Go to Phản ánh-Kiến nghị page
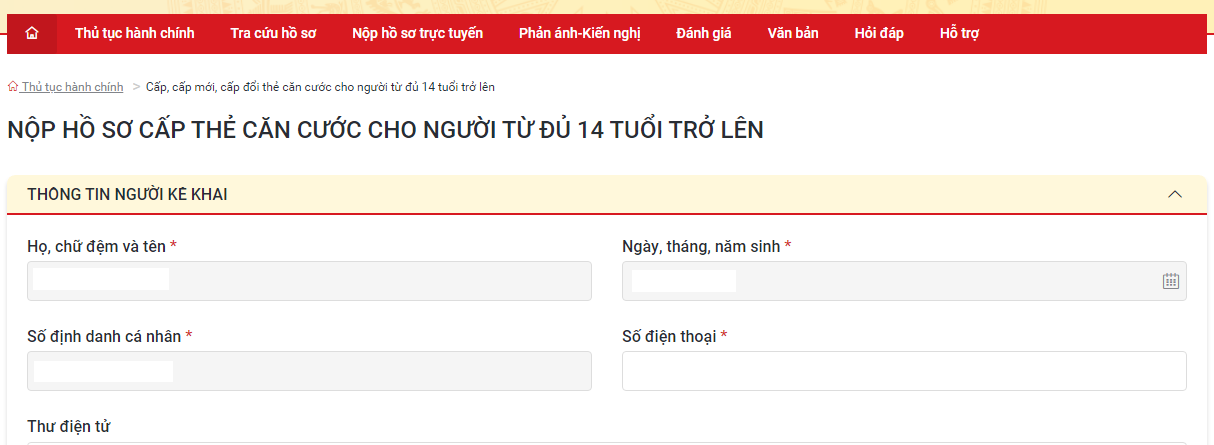 (579, 34)
